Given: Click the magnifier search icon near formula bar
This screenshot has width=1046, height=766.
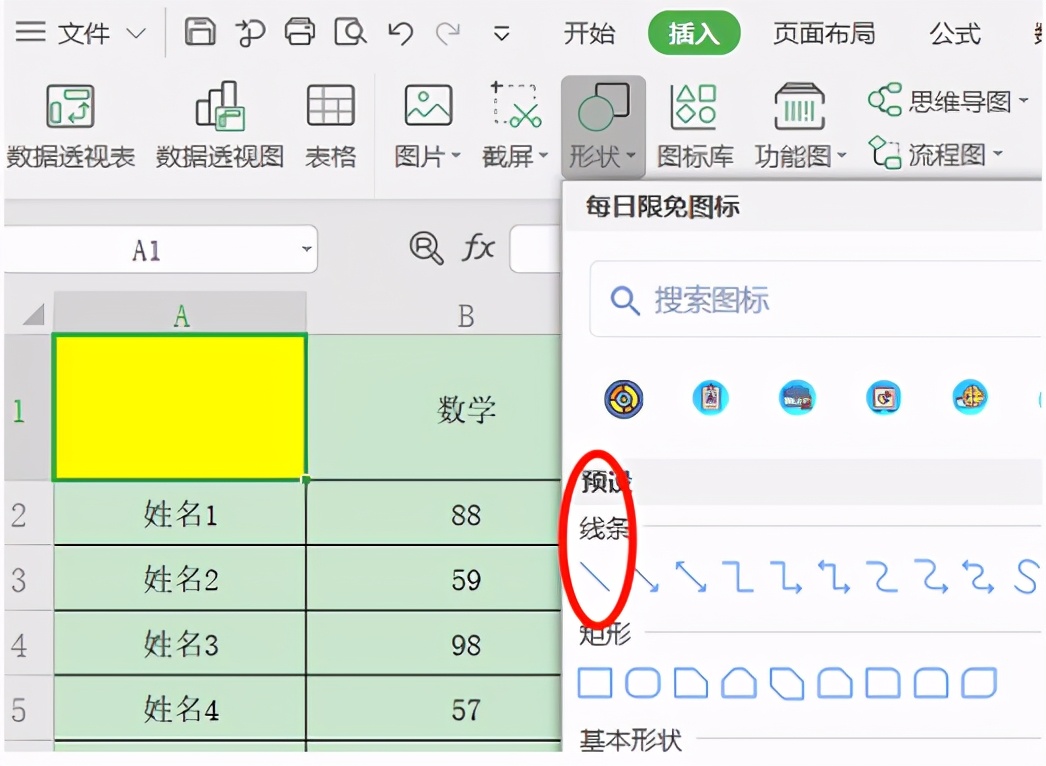Looking at the screenshot, I should tap(427, 249).
